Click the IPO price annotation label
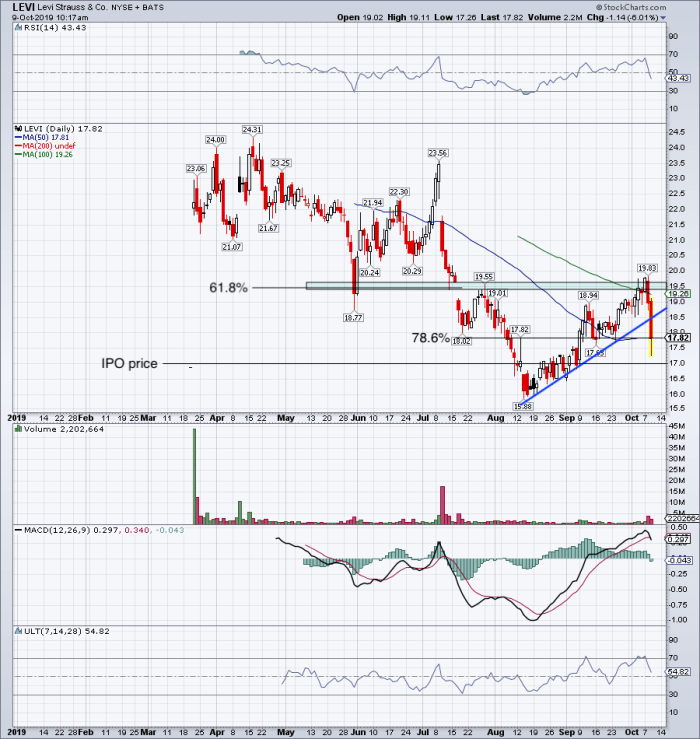This screenshot has width=700, height=739. click(130, 363)
